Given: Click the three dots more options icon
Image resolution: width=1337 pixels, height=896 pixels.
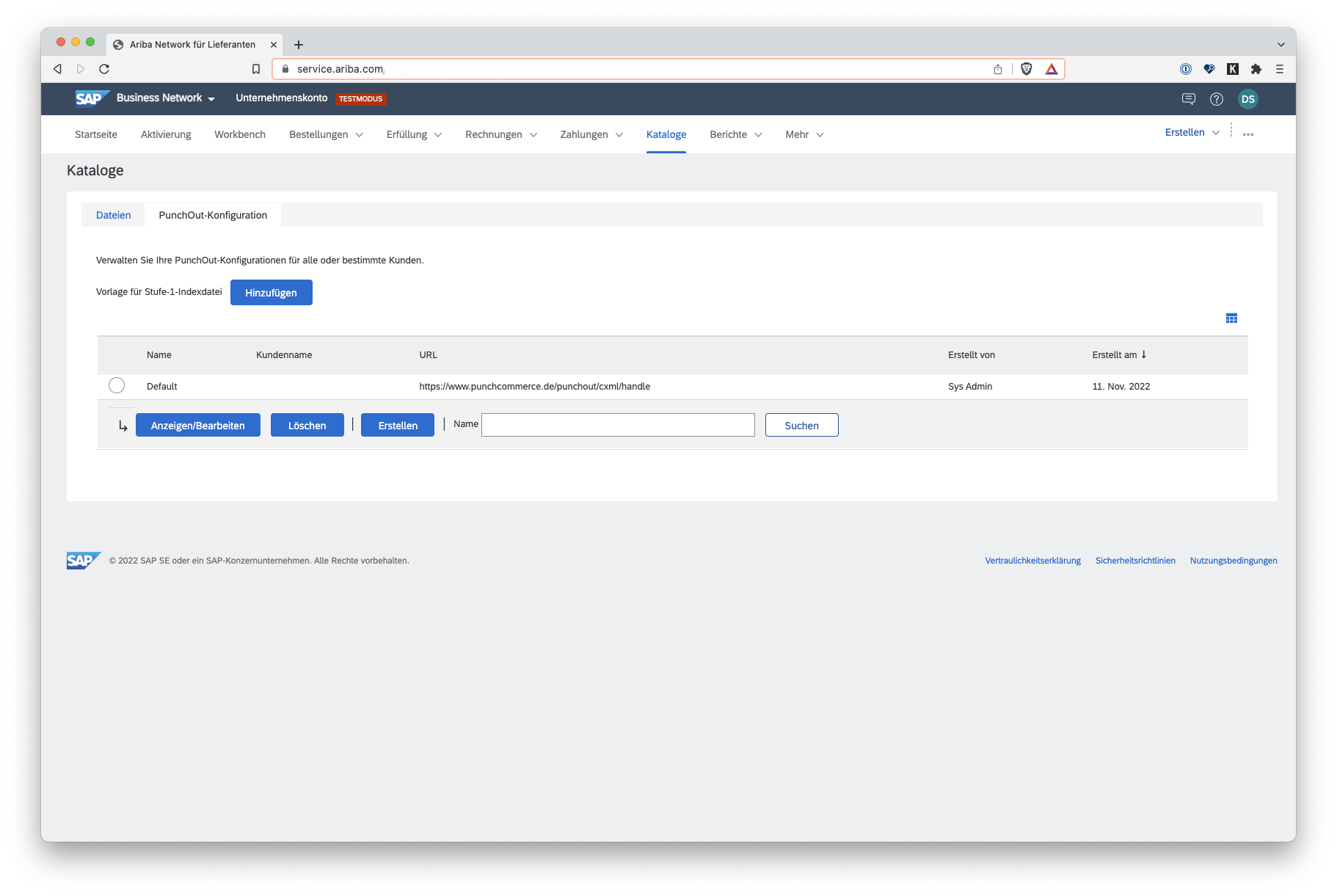Looking at the screenshot, I should (x=1248, y=134).
